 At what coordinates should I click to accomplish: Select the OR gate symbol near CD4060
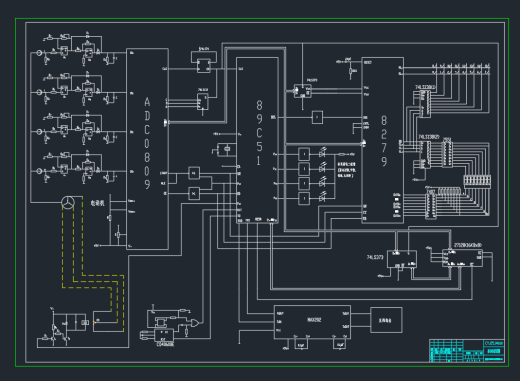click(195, 323)
